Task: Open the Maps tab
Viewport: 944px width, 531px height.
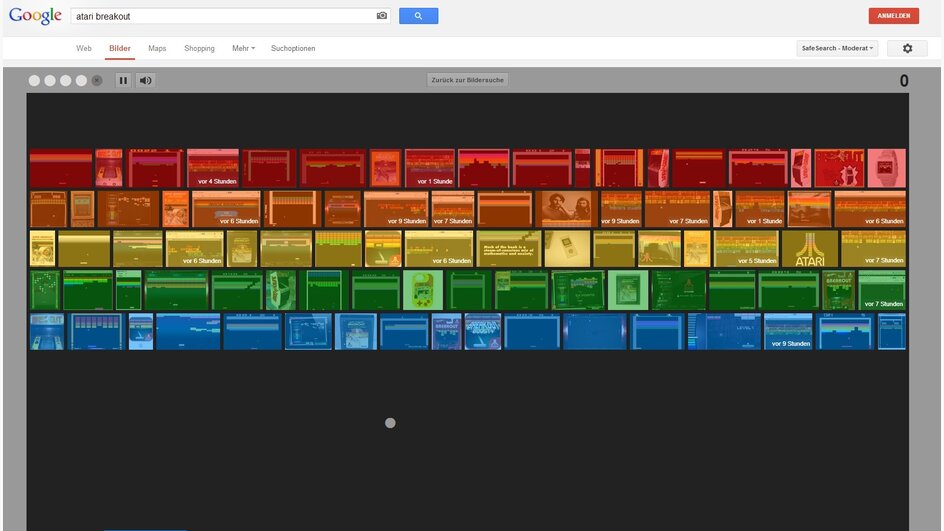Action: [157, 48]
